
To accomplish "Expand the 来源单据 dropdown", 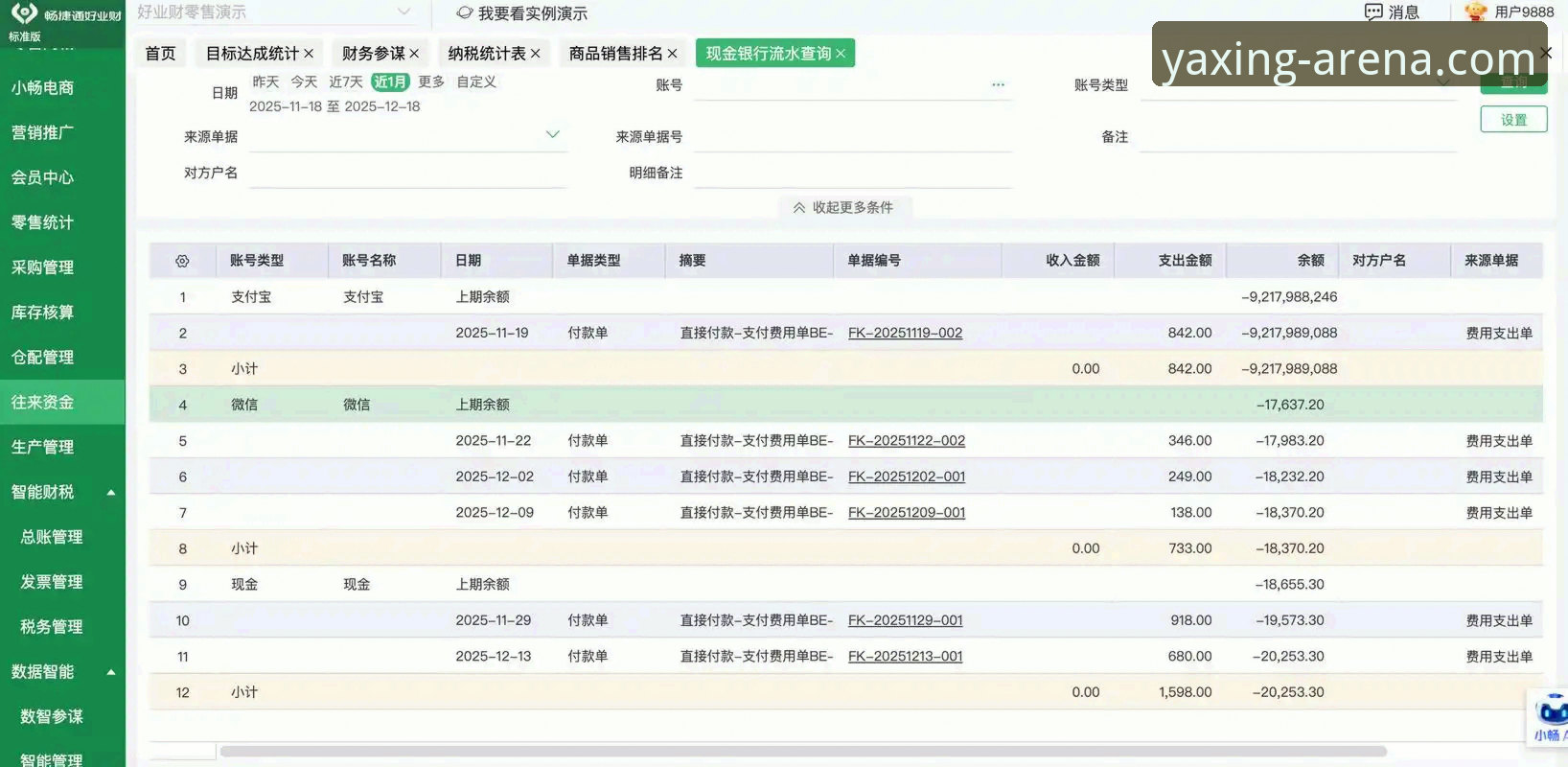I will pyautogui.click(x=552, y=134).
